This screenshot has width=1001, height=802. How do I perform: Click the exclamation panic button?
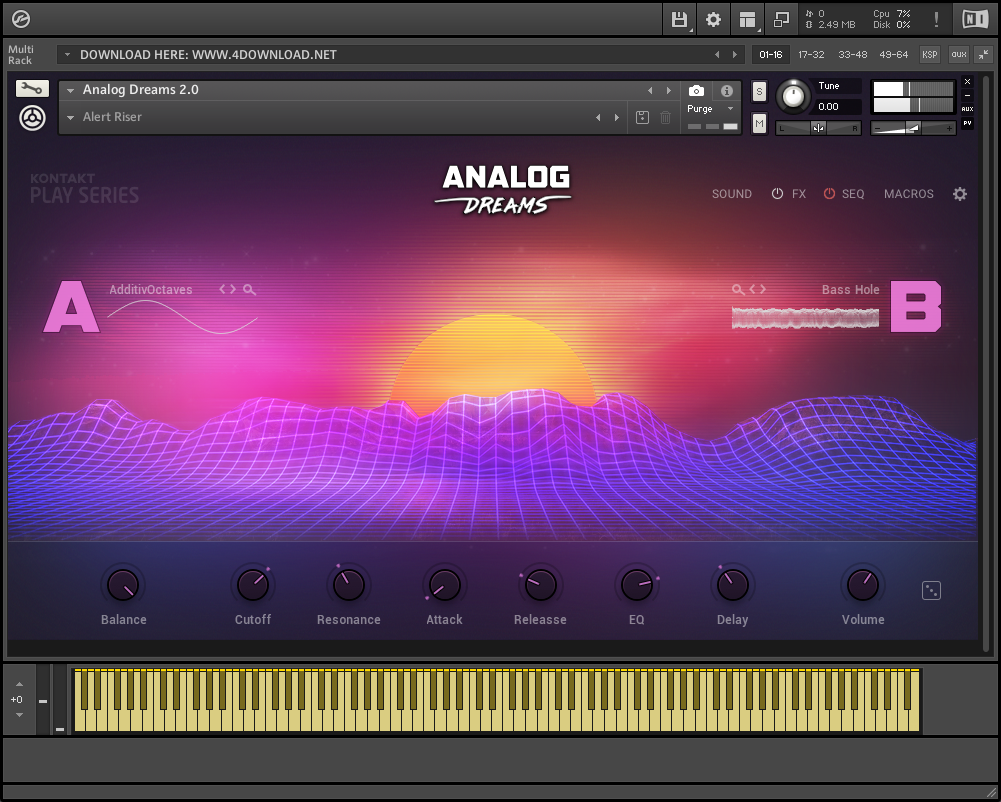pos(937,19)
